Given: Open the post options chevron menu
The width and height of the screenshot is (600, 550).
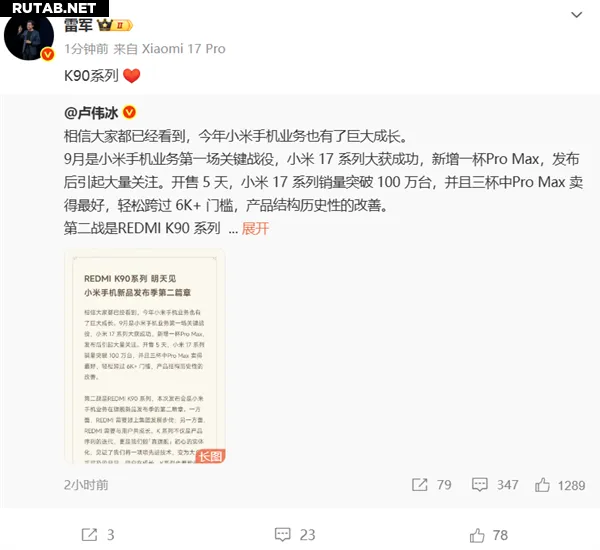Looking at the screenshot, I should (x=576, y=15).
